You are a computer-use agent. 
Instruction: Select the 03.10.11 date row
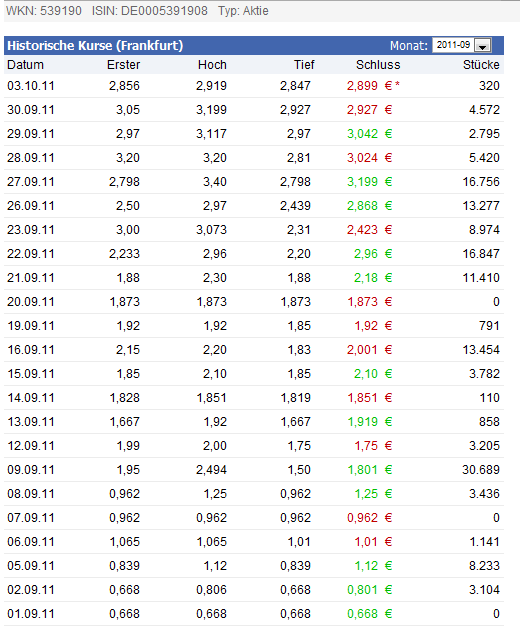tap(254, 86)
